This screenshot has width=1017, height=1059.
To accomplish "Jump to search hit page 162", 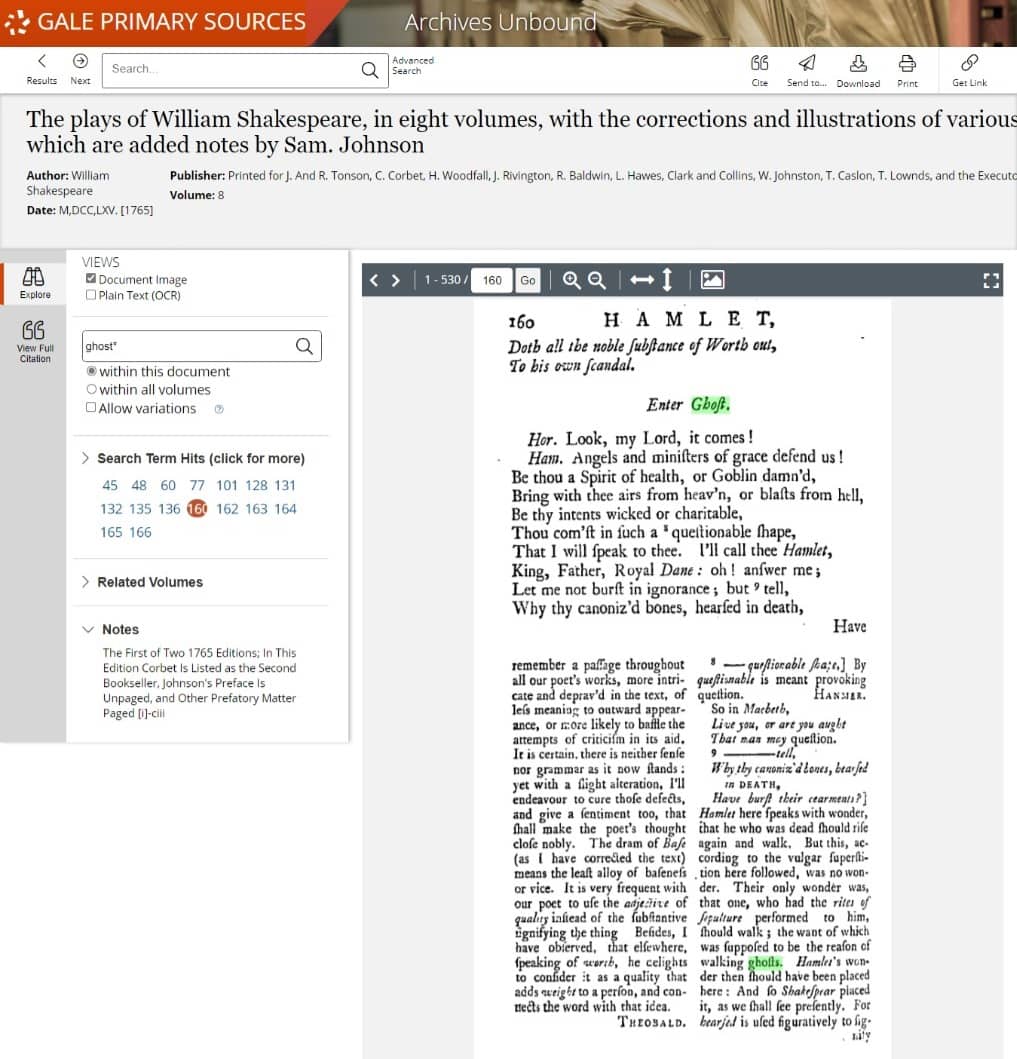I will [228, 509].
